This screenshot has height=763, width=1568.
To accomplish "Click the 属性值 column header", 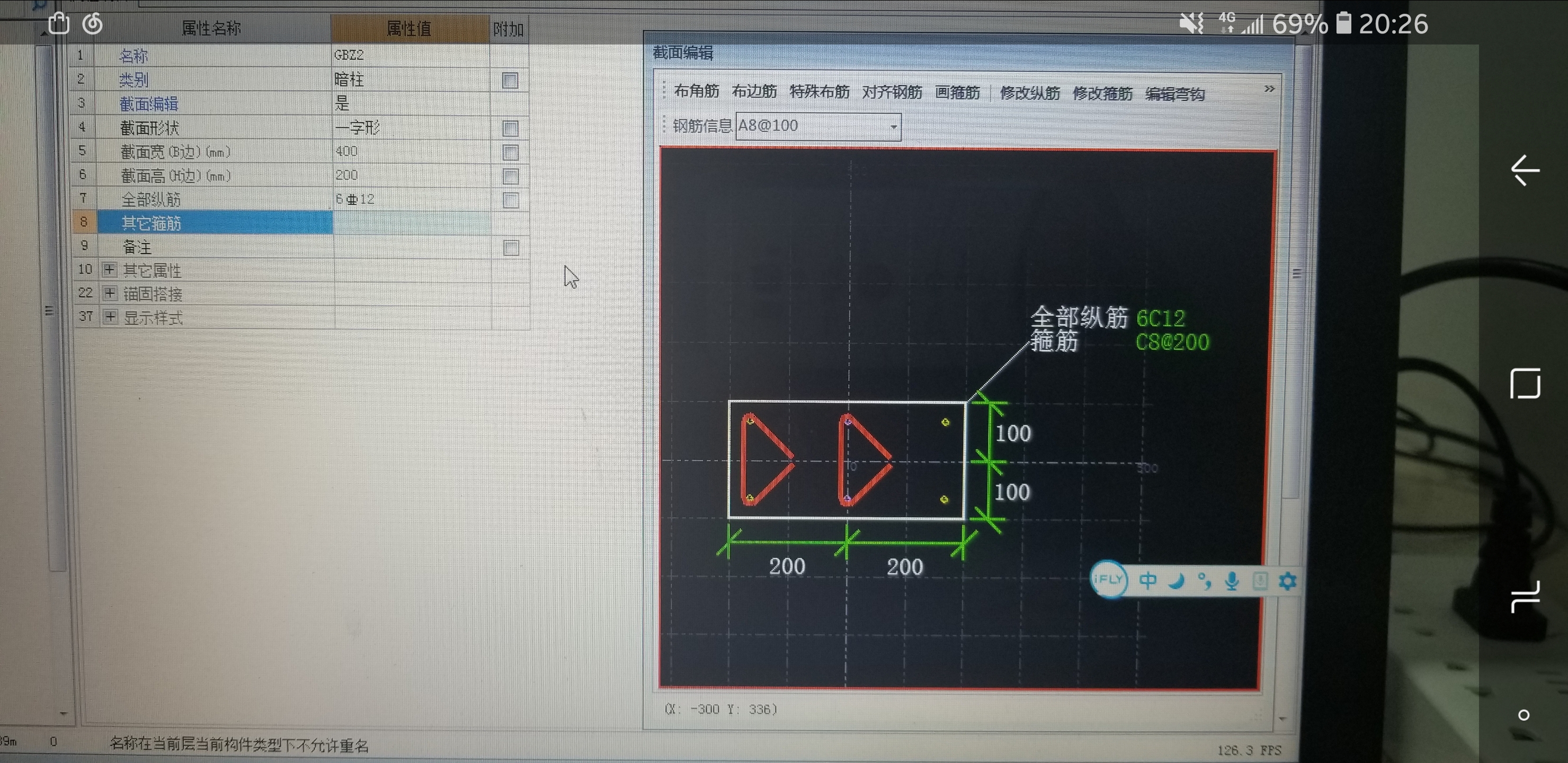I will [409, 28].
